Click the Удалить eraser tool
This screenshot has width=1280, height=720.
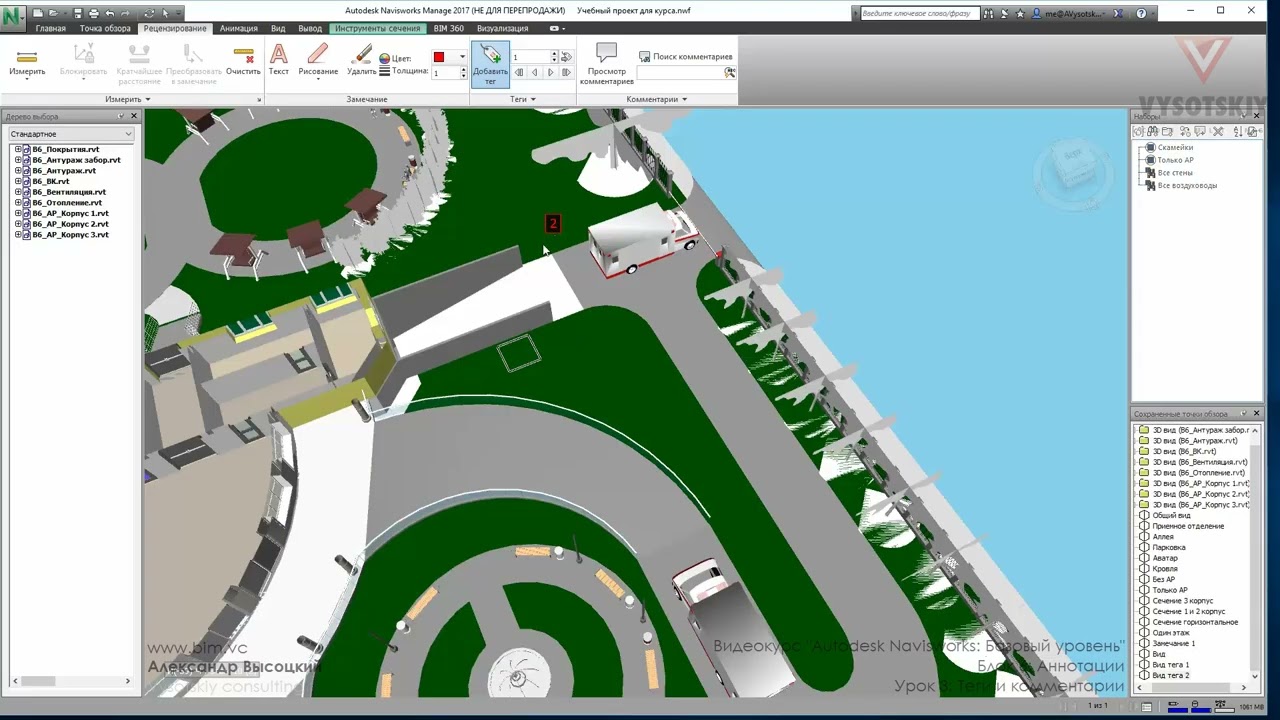coord(361,61)
